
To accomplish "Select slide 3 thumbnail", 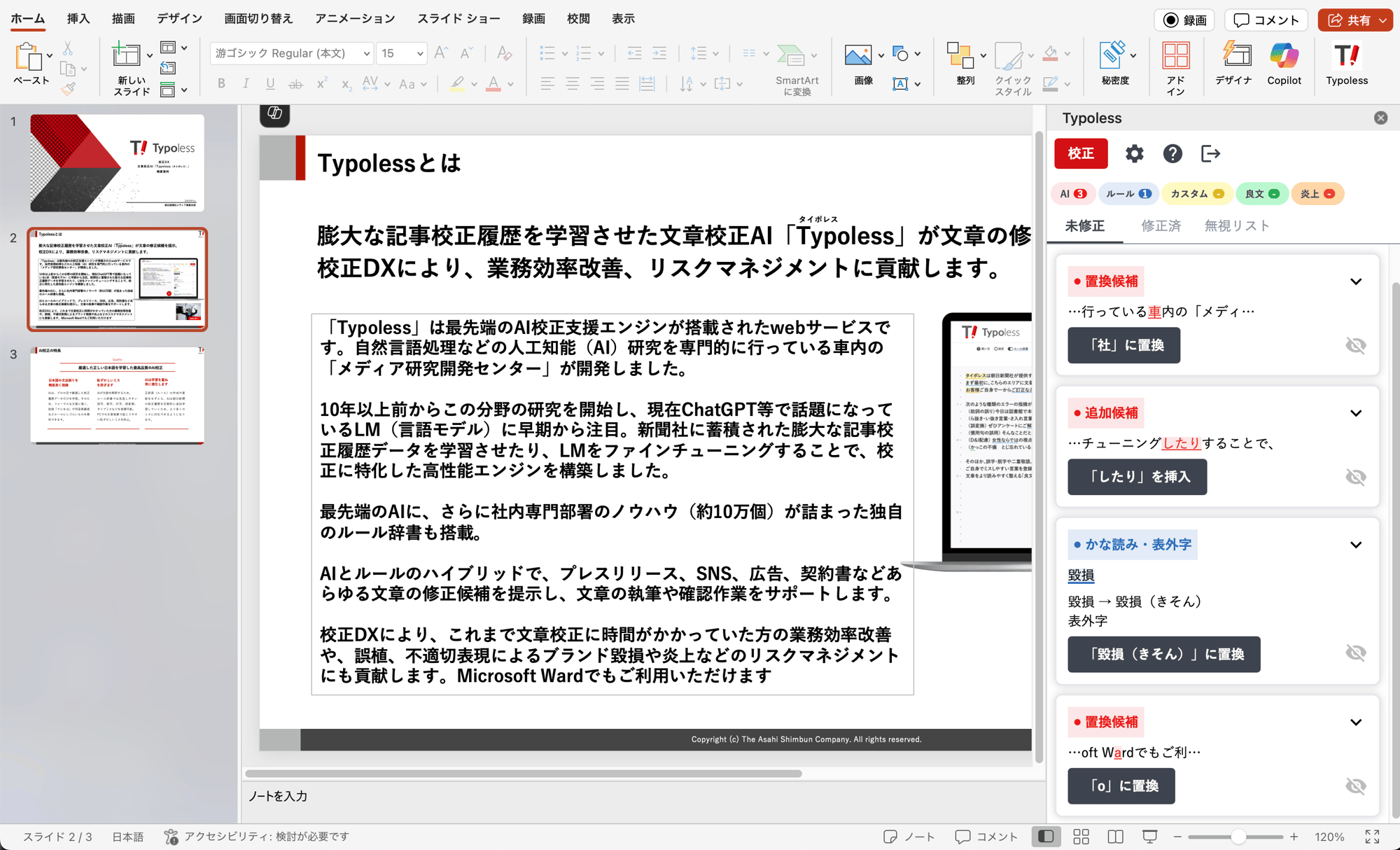I will click(x=117, y=396).
